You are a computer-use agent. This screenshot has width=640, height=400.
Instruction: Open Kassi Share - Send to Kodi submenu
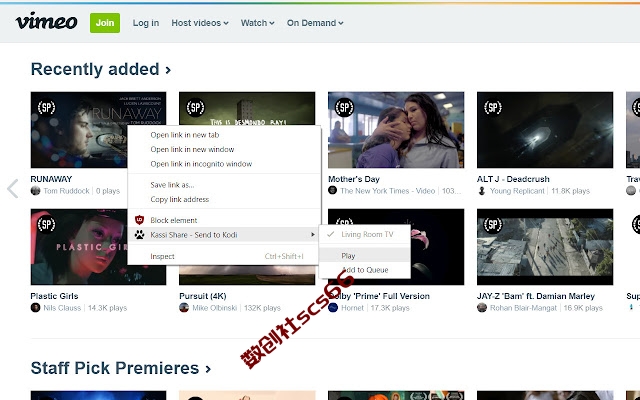224,235
